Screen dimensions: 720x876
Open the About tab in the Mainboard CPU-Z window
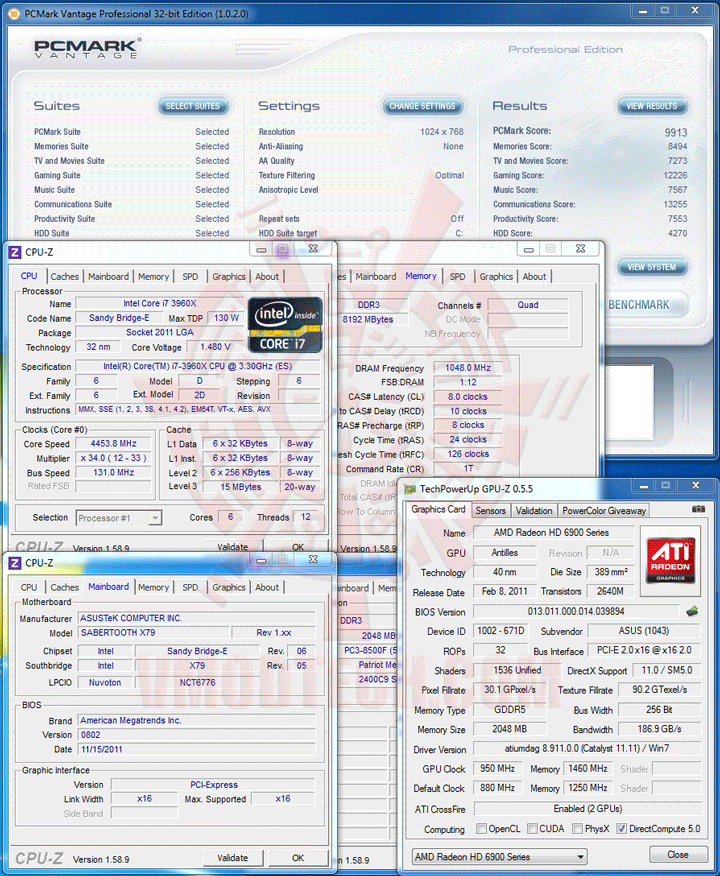[267, 587]
